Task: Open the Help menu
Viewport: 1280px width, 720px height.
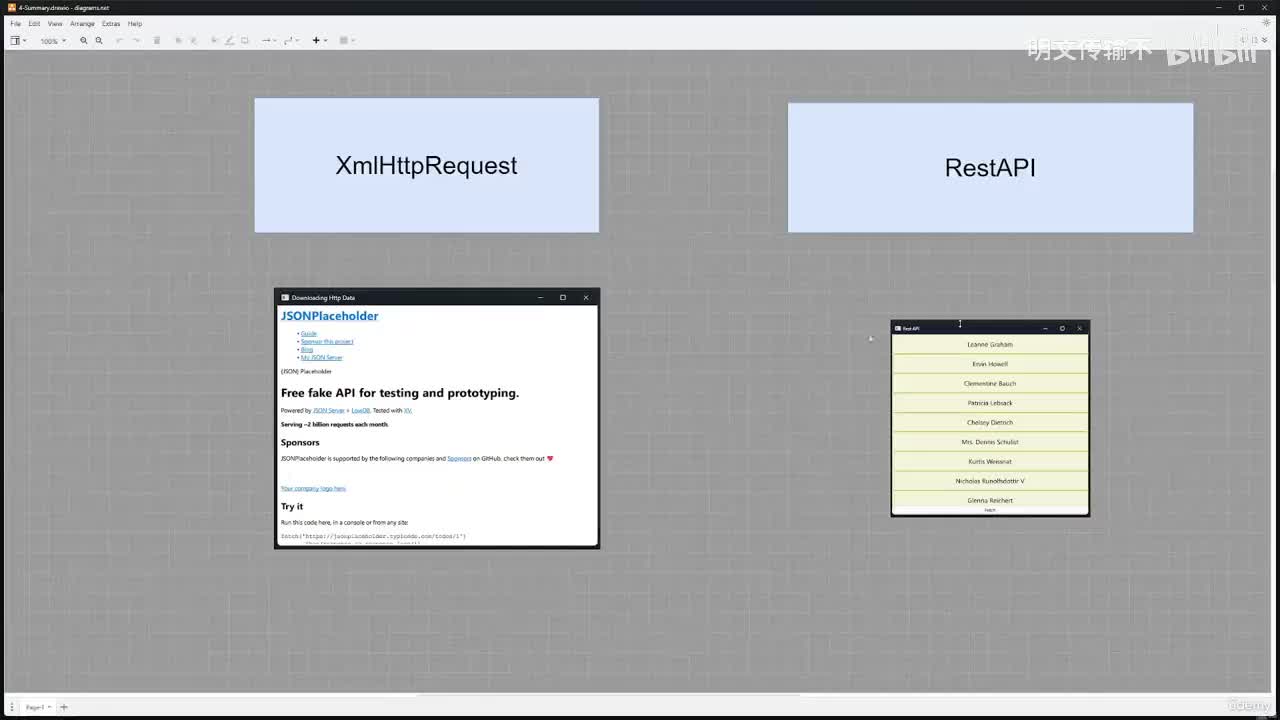Action: point(135,23)
